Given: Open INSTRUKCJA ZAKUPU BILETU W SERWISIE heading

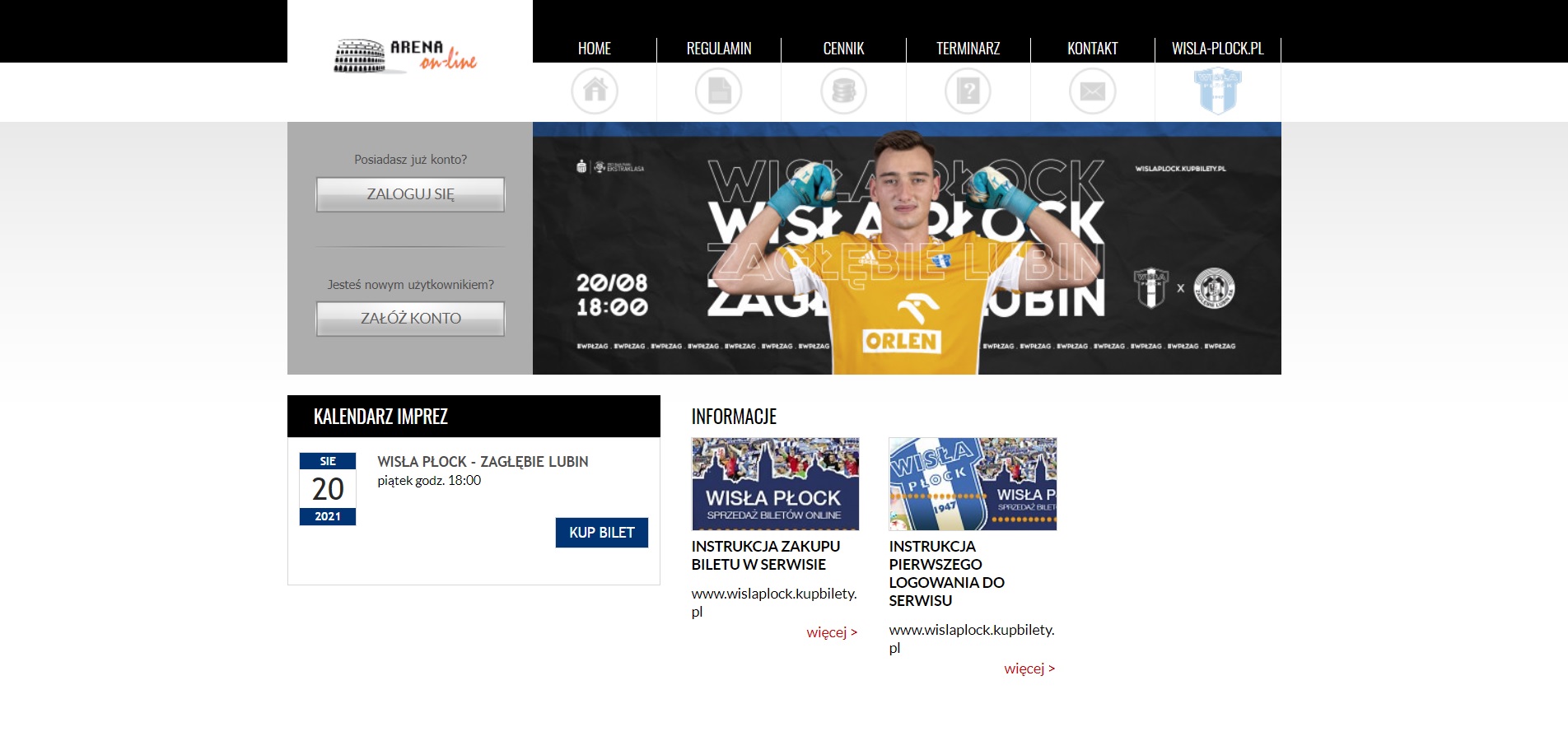Looking at the screenshot, I should (x=766, y=556).
